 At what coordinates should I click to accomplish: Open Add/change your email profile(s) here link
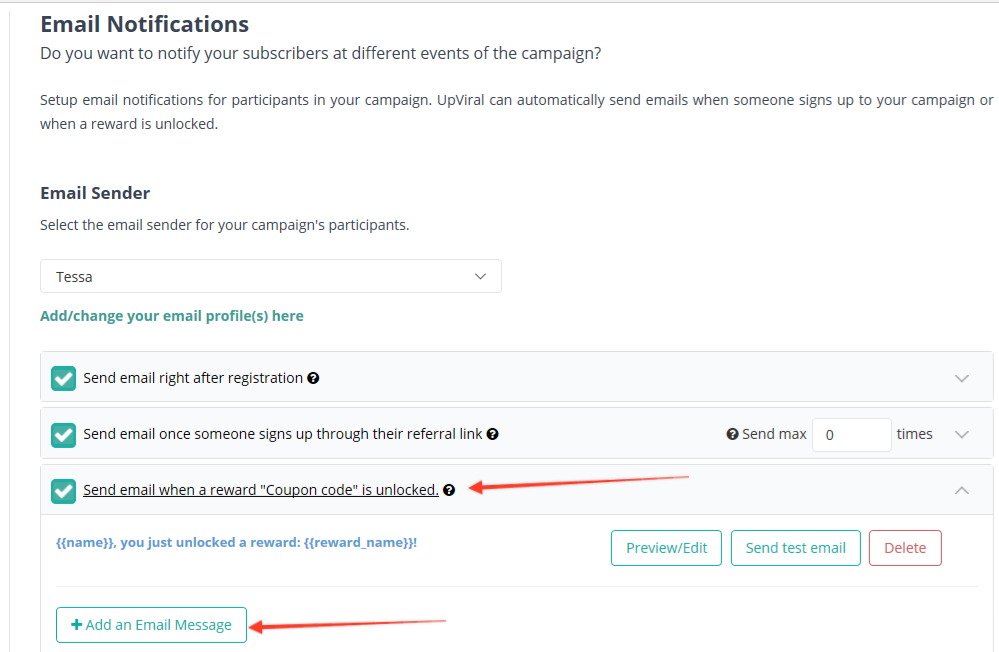pyautogui.click(x=172, y=316)
